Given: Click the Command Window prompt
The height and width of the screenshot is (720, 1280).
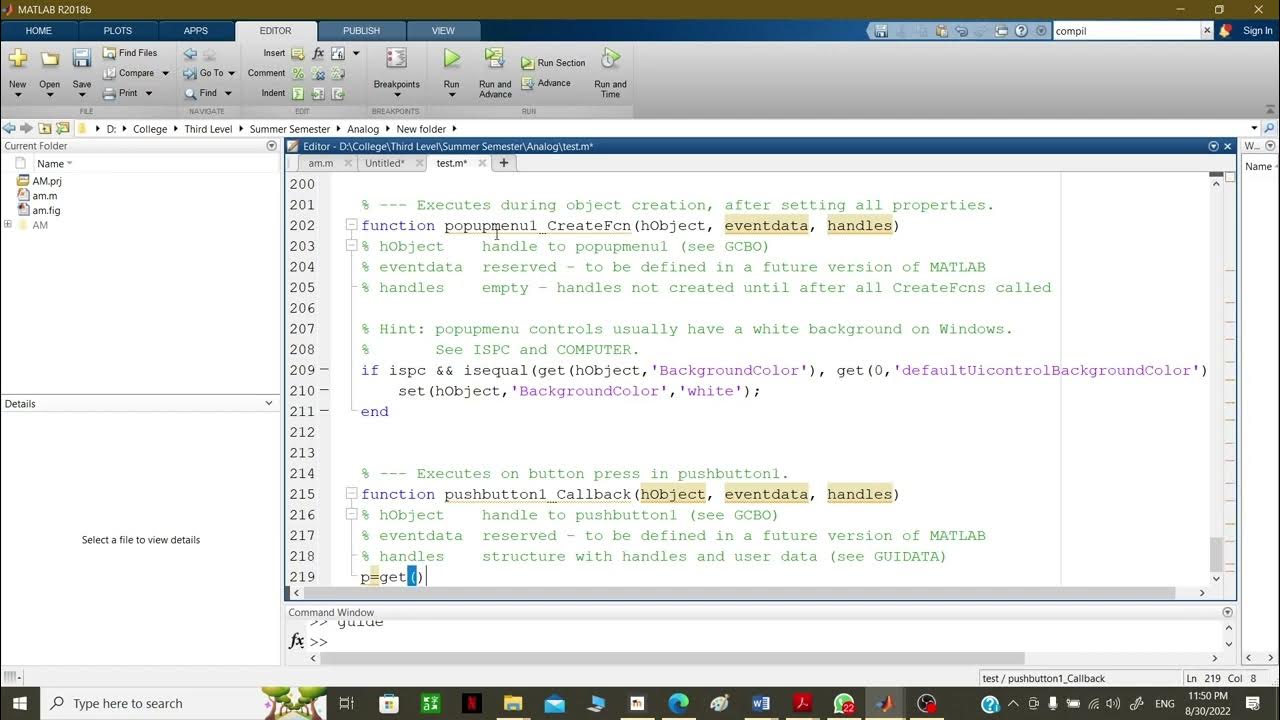Looking at the screenshot, I should tap(319, 642).
